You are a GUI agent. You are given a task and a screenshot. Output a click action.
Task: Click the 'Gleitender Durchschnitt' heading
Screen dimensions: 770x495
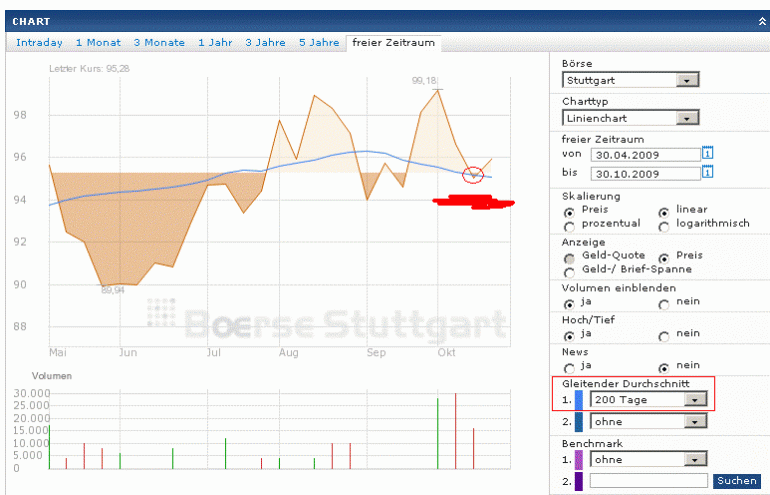[x=626, y=384]
